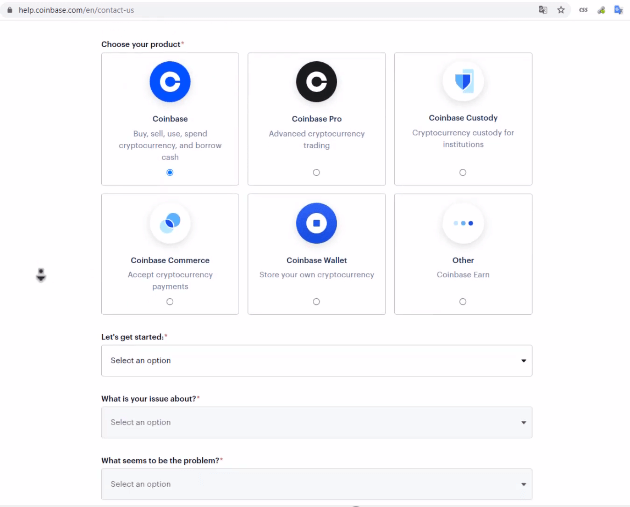Click the black Coinbase Pro logo icon

(x=317, y=82)
